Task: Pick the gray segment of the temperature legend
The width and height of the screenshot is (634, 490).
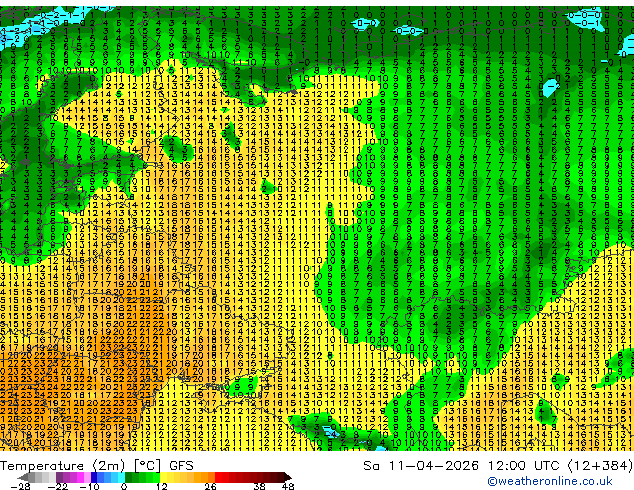Action: point(31,477)
